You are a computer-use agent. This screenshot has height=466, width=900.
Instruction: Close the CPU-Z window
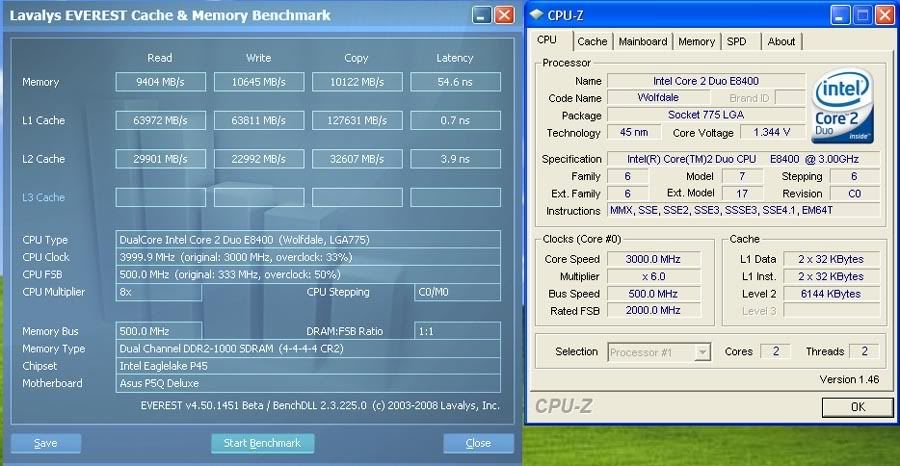[x=885, y=15]
